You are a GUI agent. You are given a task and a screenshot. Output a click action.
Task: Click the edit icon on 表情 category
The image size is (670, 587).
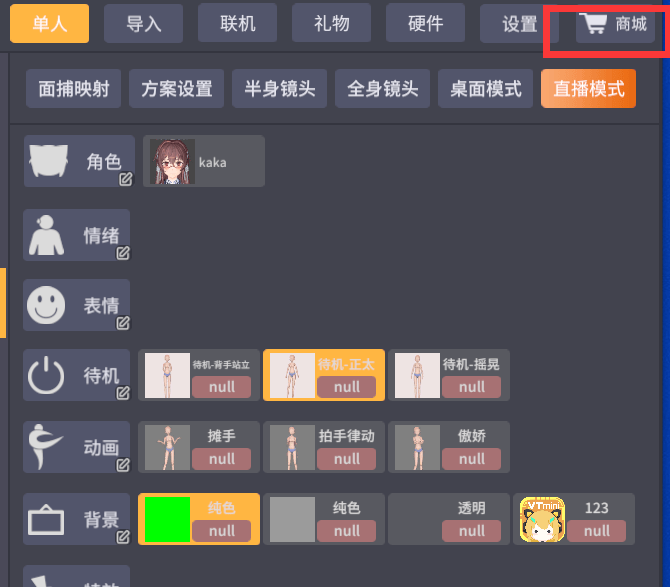123,323
